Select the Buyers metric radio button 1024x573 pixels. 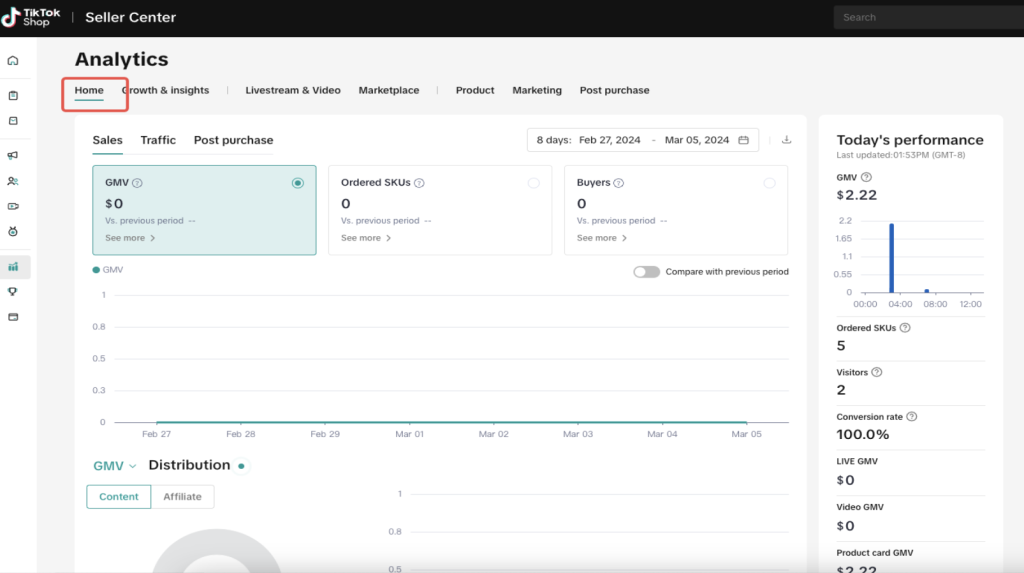[769, 183]
